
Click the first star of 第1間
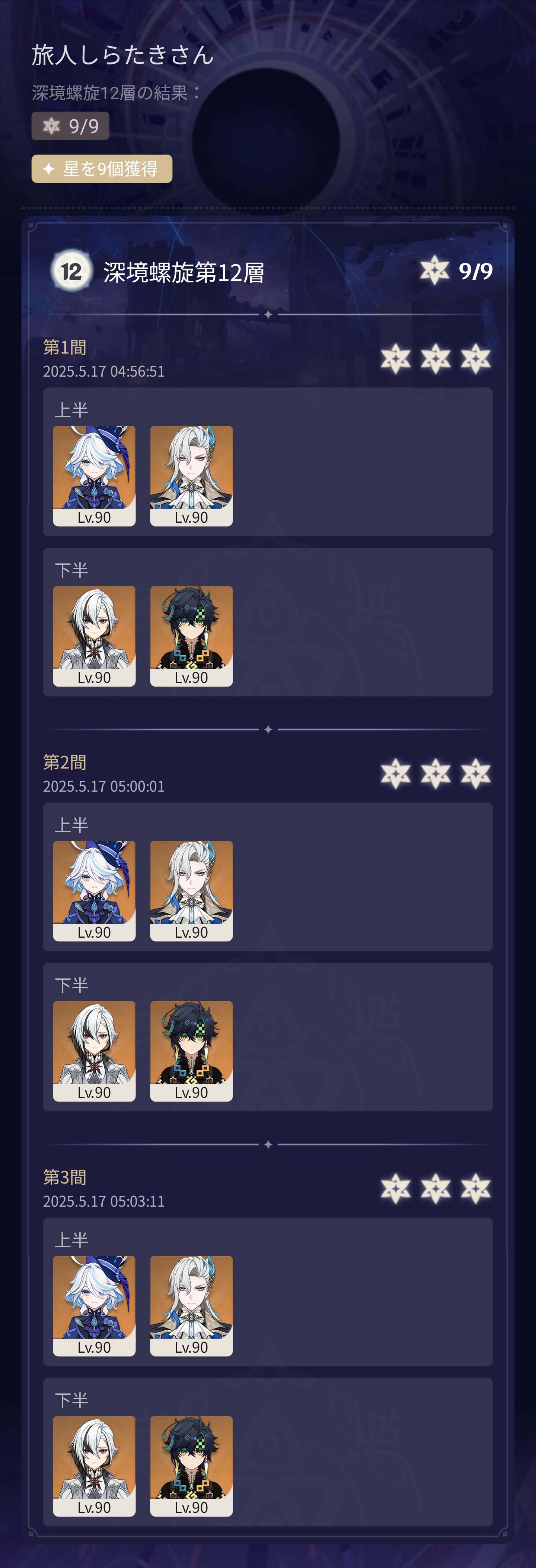395,358
